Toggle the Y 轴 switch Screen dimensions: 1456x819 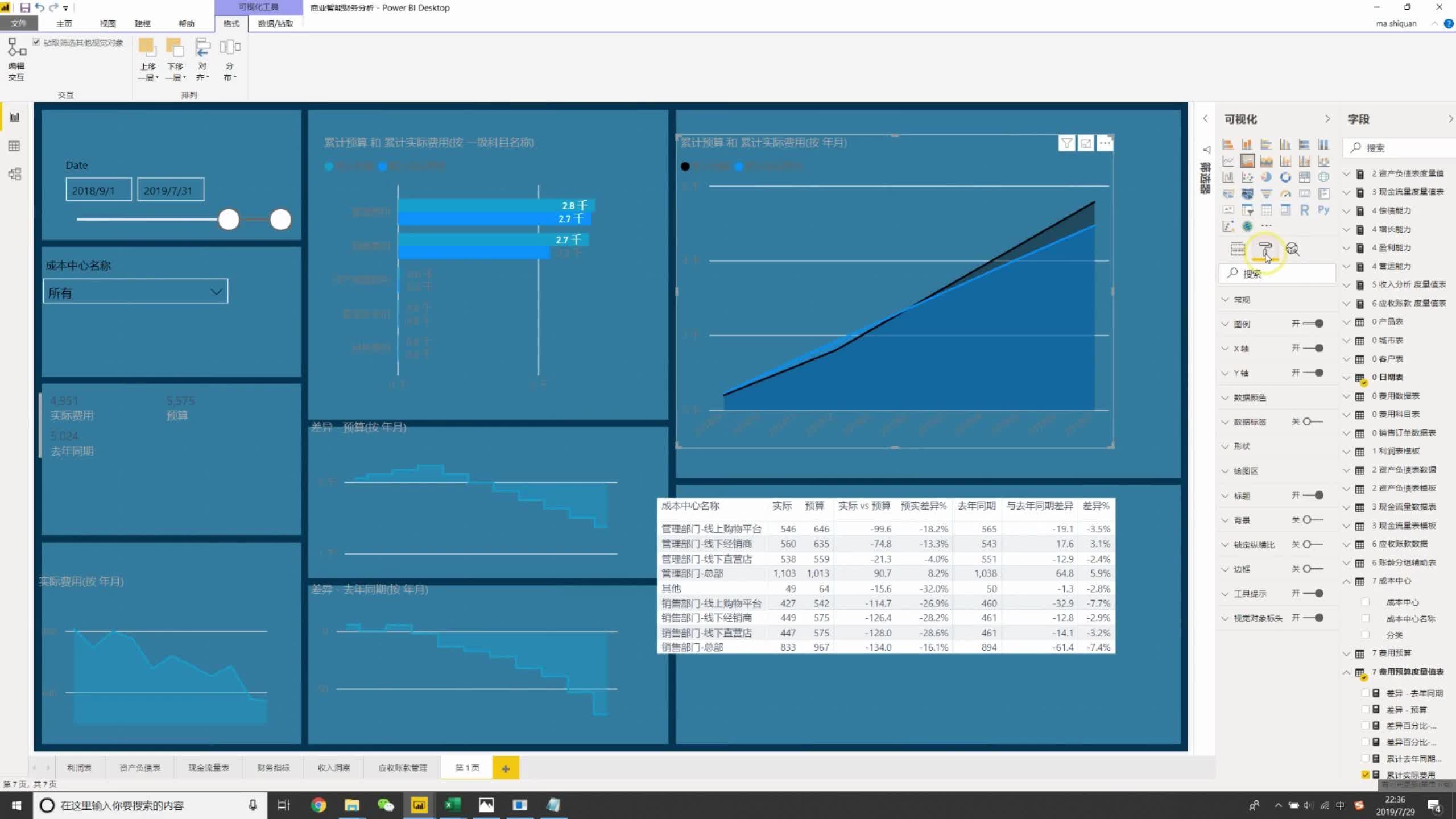pyautogui.click(x=1313, y=373)
